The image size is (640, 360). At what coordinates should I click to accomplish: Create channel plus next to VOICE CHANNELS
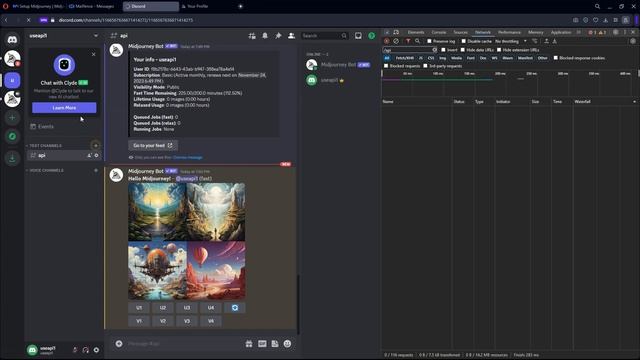(96, 170)
